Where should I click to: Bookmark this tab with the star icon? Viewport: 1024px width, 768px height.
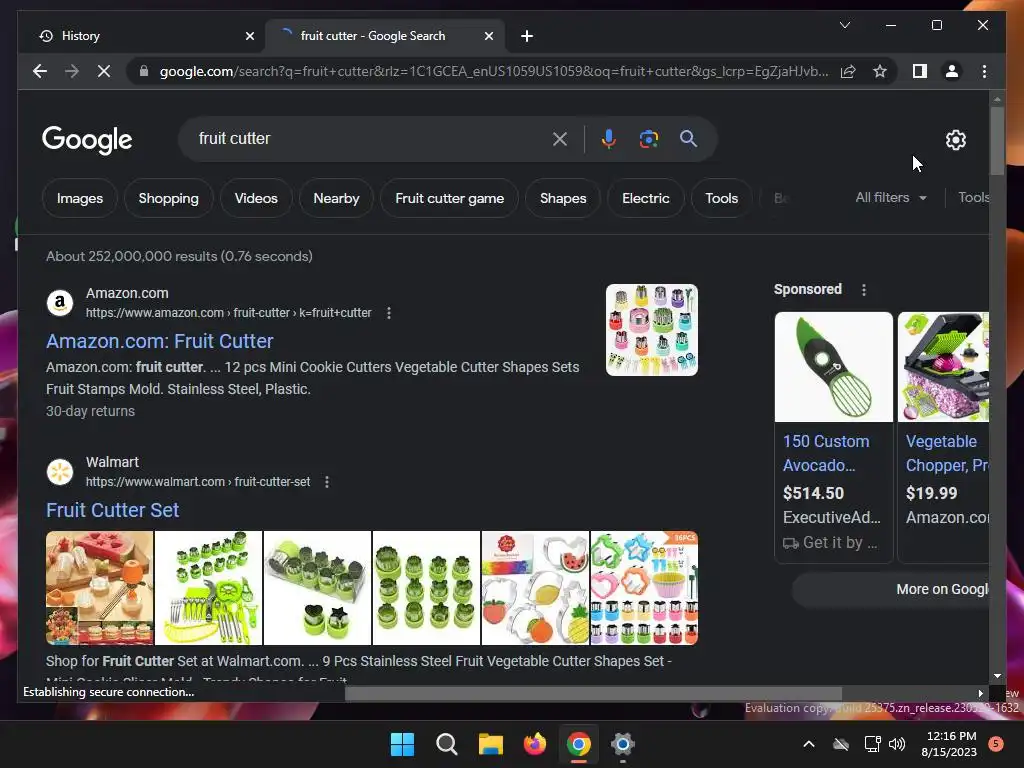point(880,71)
